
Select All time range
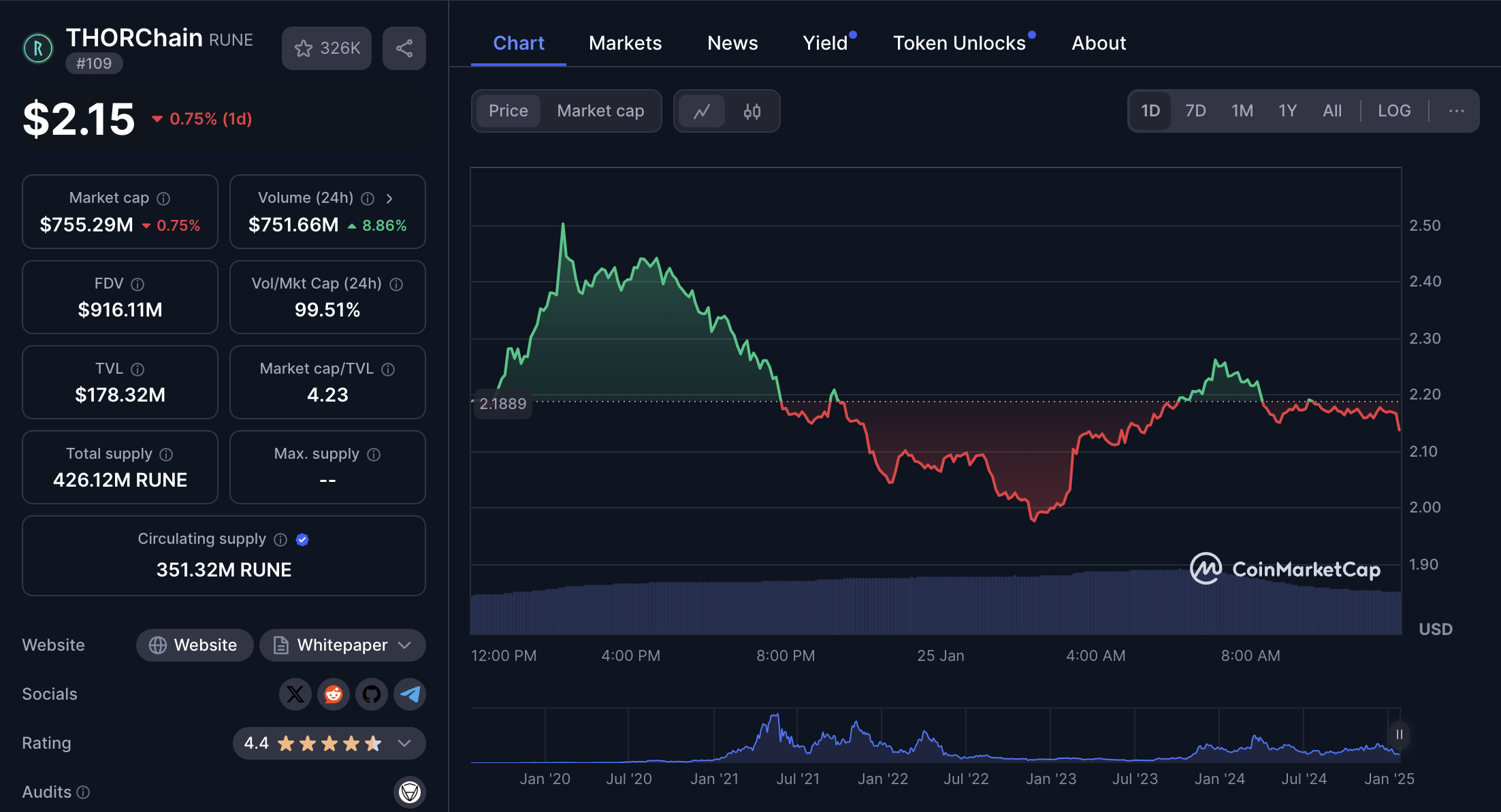pos(1332,111)
